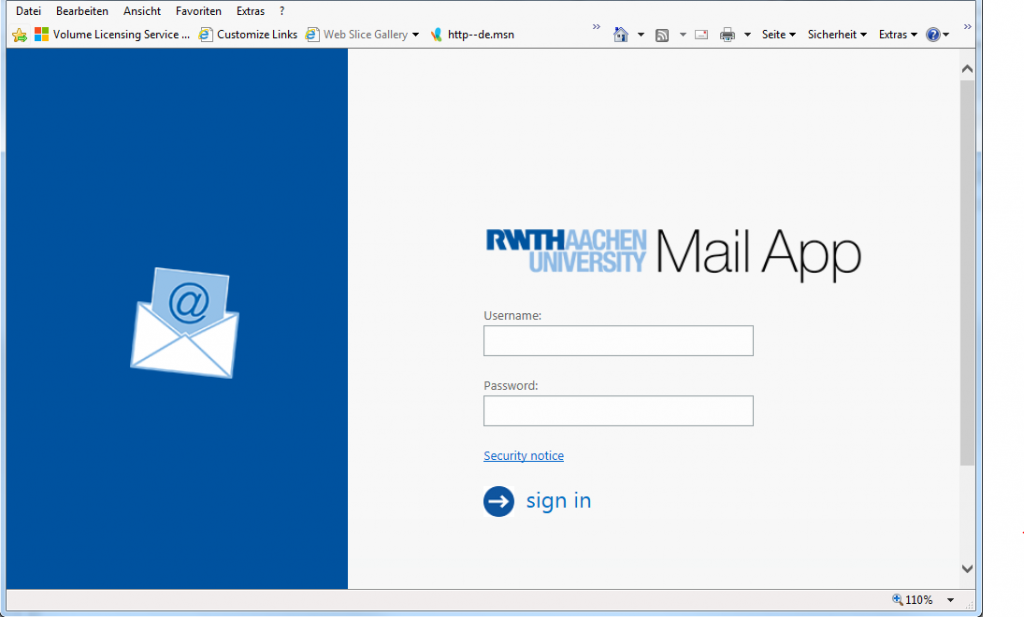1024x617 pixels.
Task: Open the Datei menu
Action: [x=29, y=11]
